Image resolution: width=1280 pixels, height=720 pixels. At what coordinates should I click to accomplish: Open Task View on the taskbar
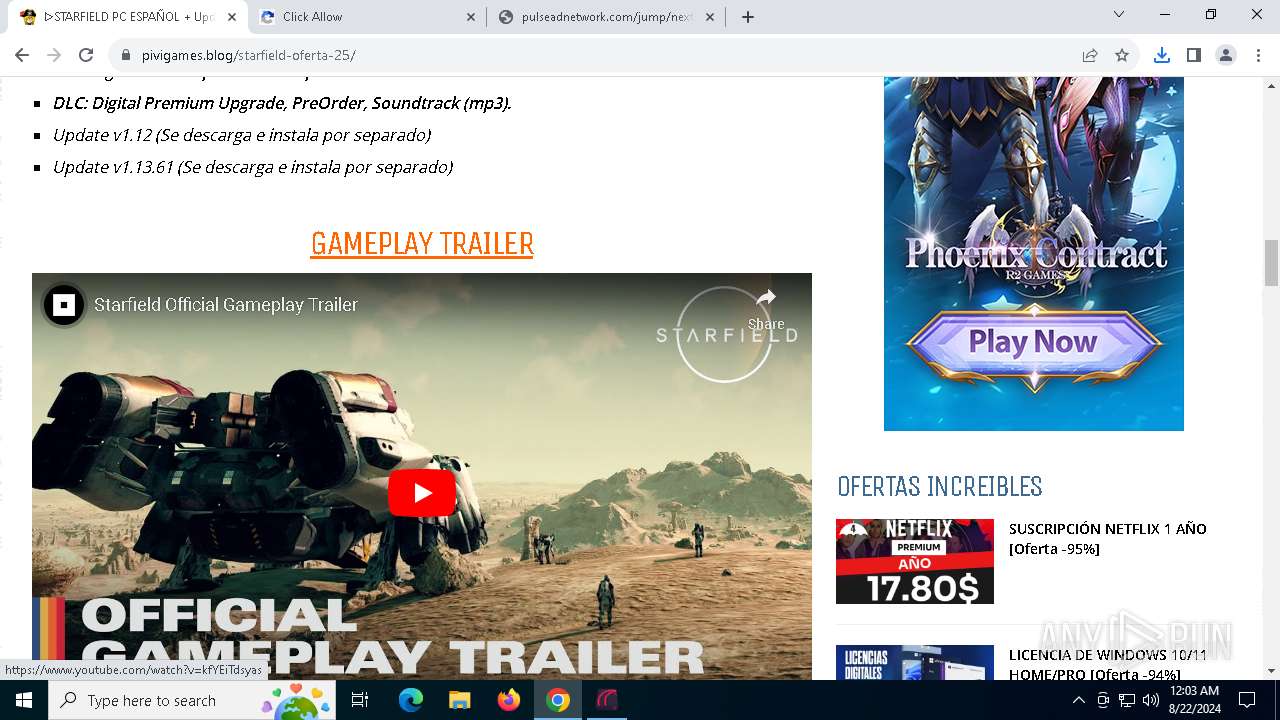(361, 700)
